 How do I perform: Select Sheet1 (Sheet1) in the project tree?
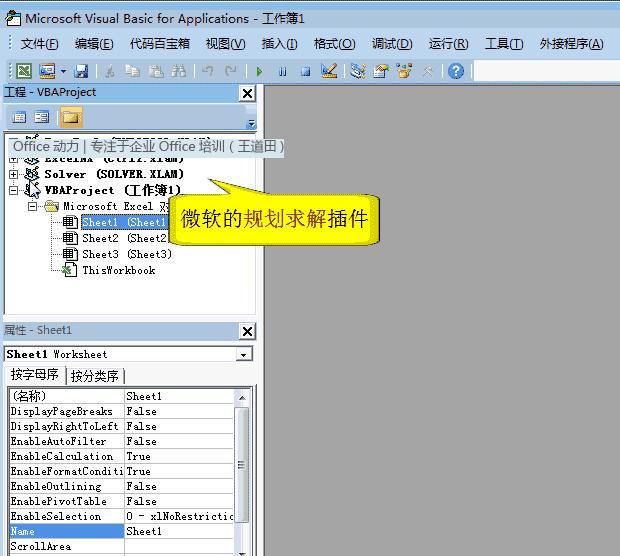click(125, 222)
